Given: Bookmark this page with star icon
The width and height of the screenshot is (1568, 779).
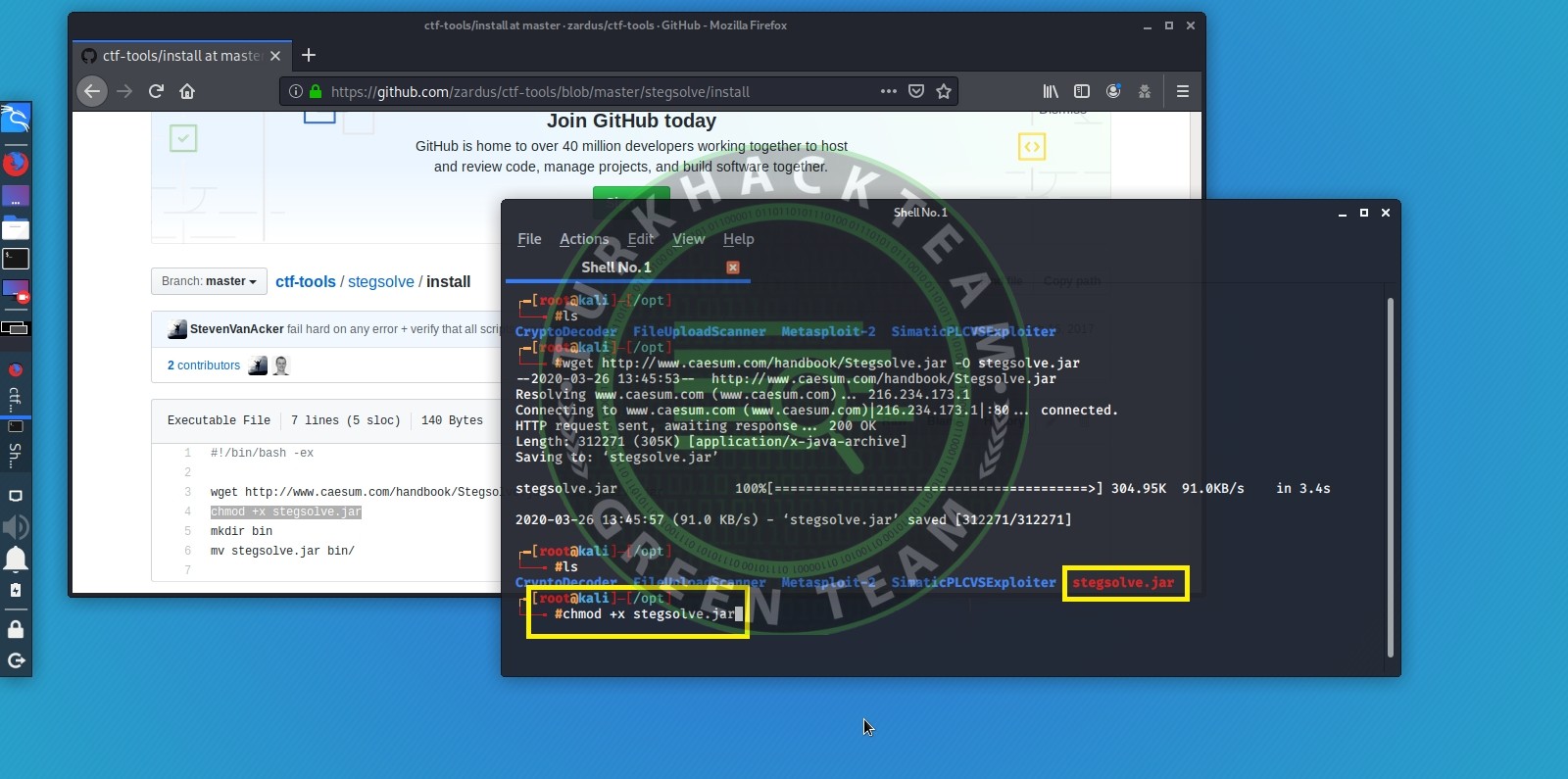Looking at the screenshot, I should click(x=944, y=91).
